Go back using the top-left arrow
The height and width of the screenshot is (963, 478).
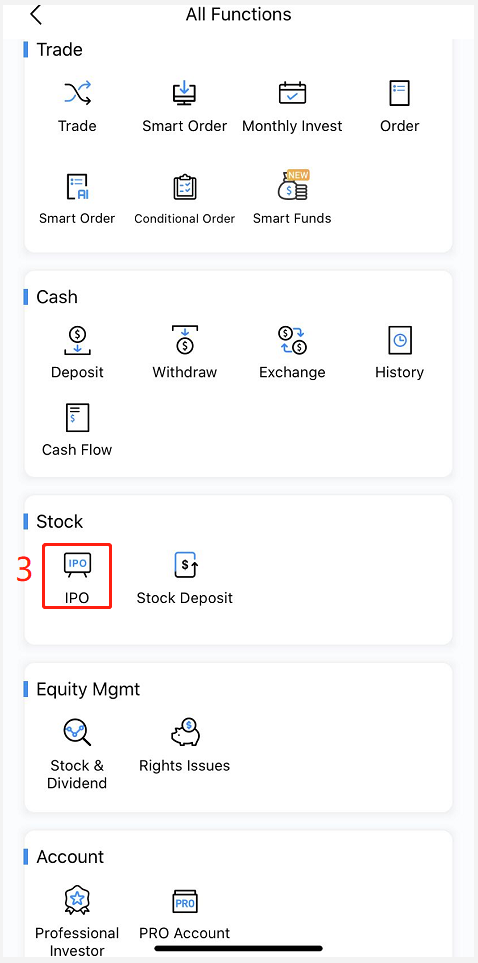coord(36,14)
